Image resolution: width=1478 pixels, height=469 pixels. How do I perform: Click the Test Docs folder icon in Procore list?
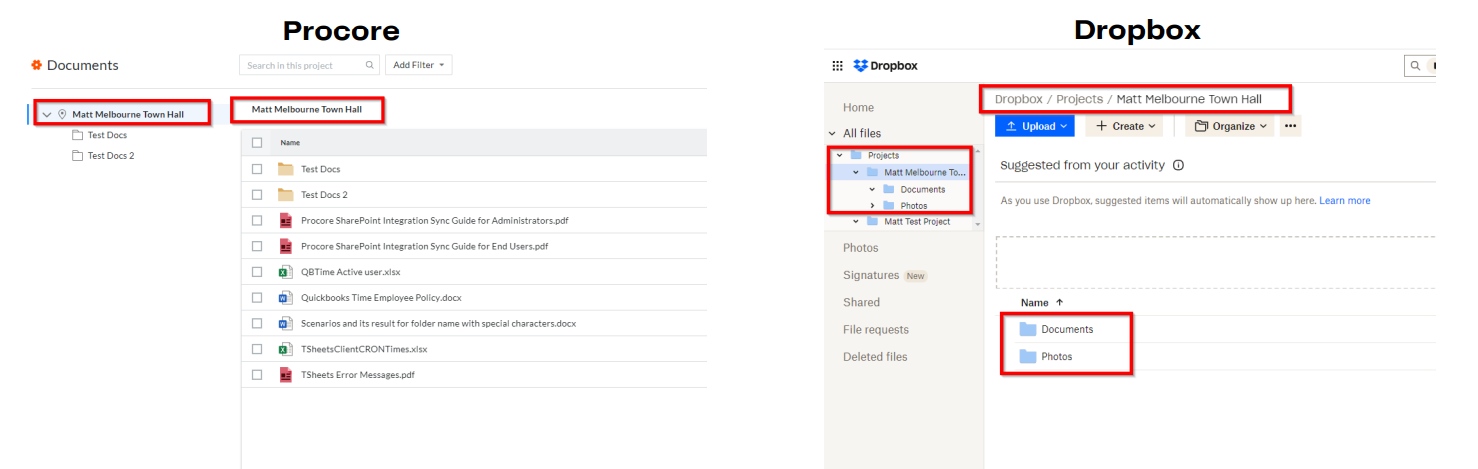pyautogui.click(x=285, y=169)
